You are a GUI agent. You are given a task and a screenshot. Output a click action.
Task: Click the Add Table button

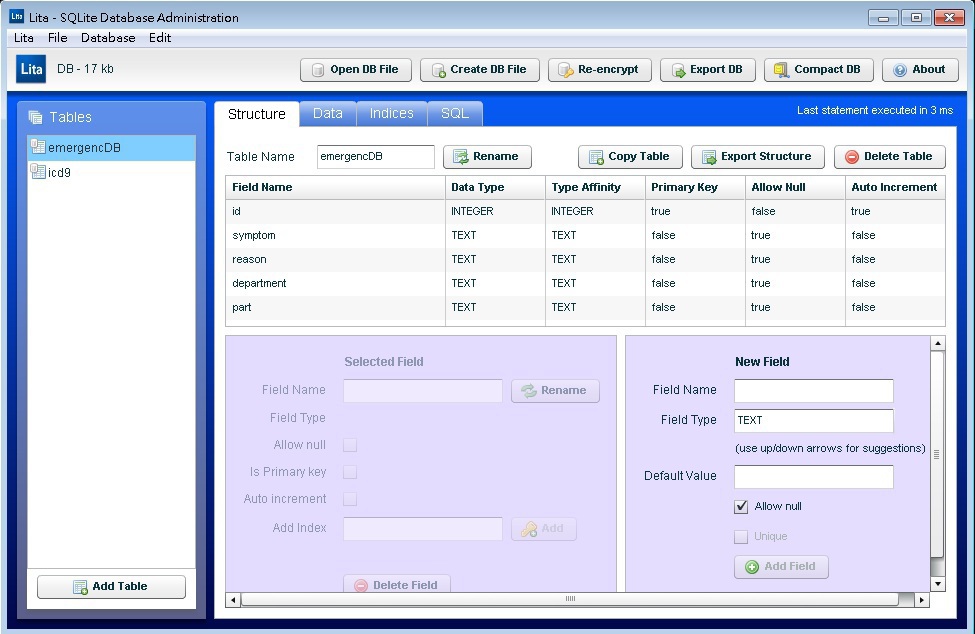(111, 587)
